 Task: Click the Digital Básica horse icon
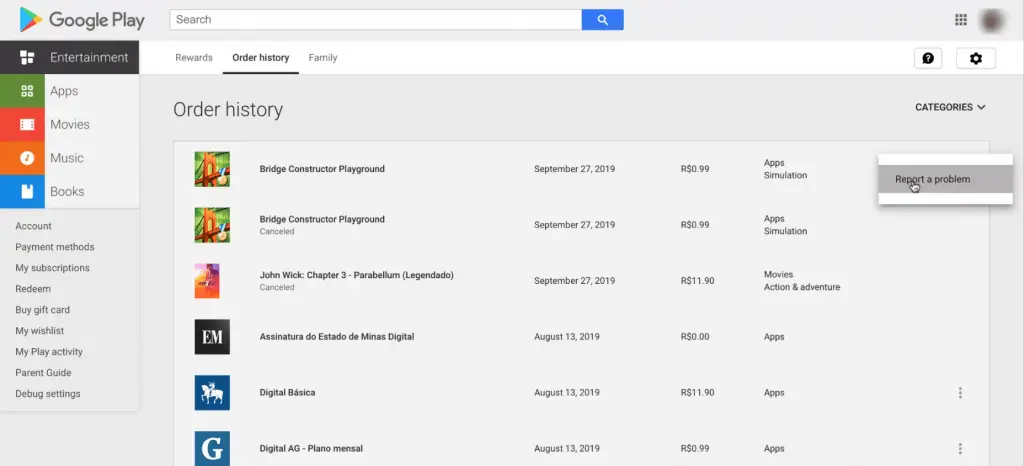click(x=212, y=393)
